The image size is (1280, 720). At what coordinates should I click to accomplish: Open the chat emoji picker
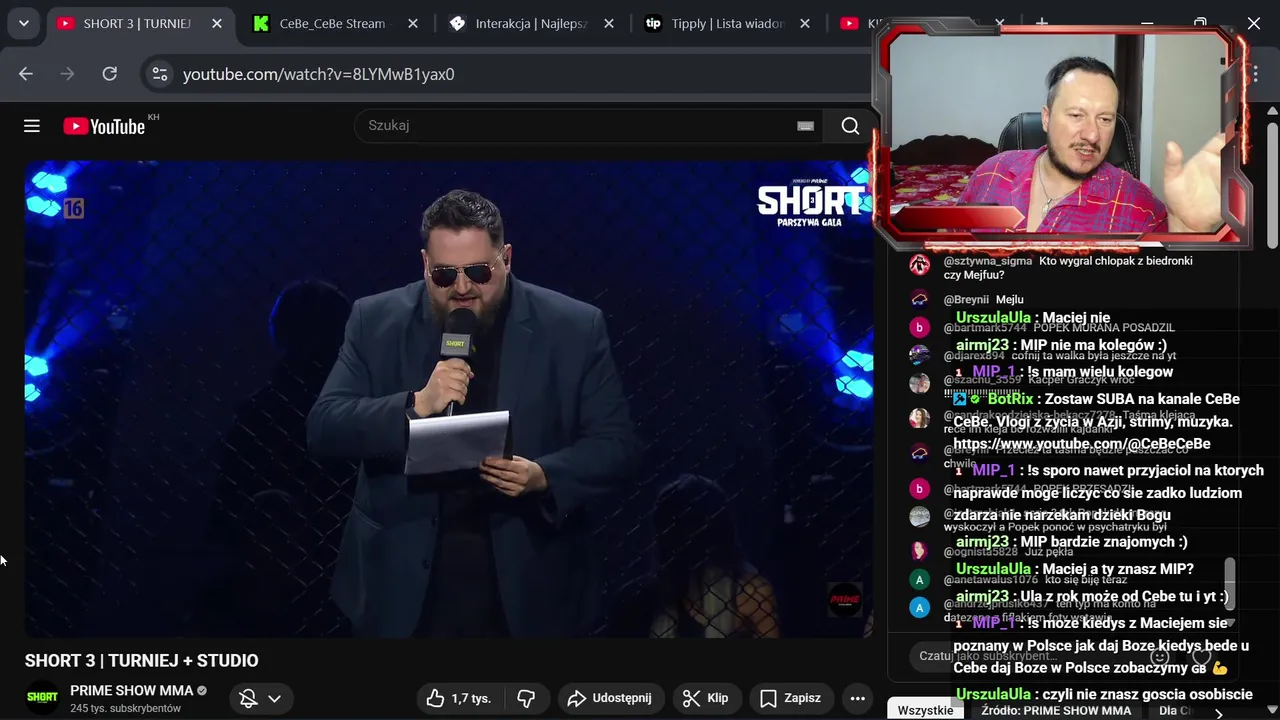tap(1160, 657)
